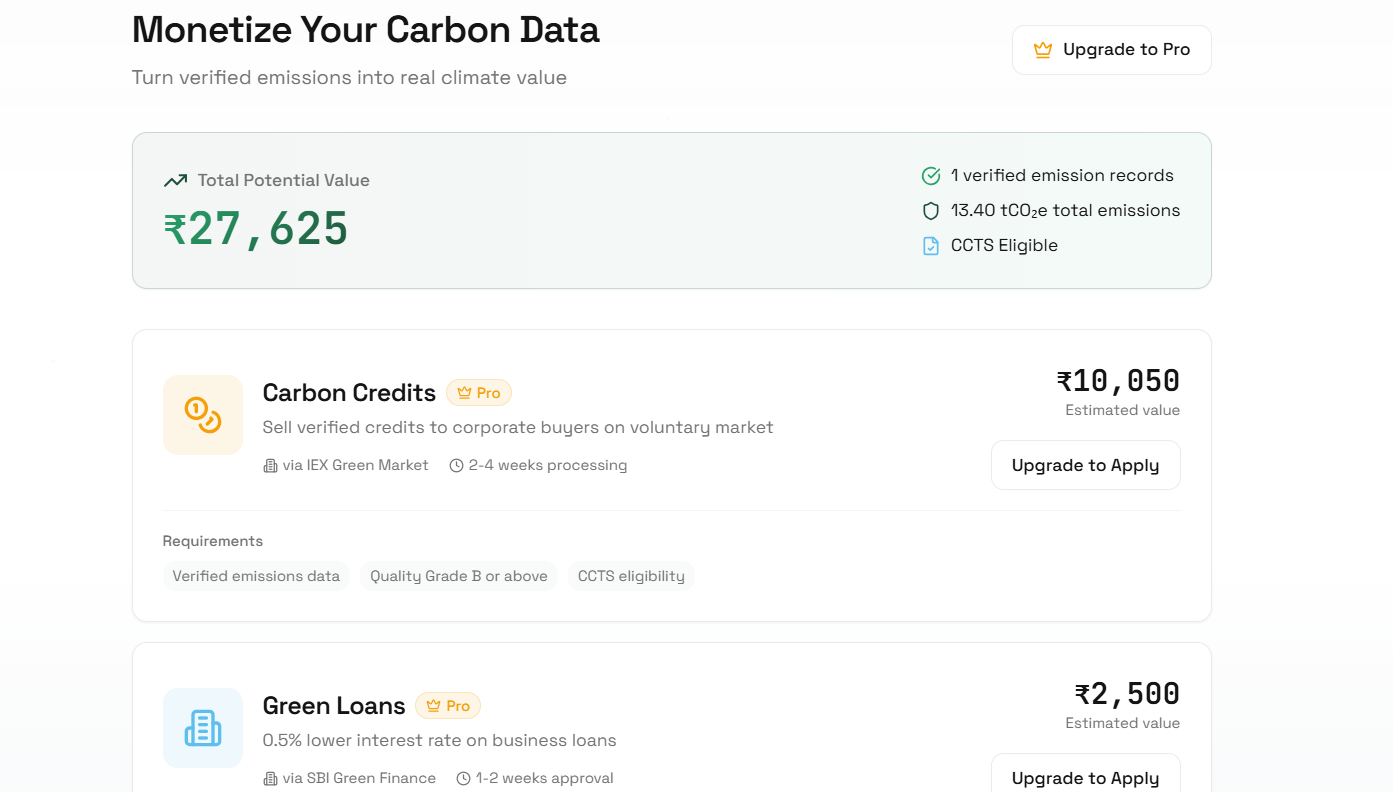This screenshot has width=1393, height=792.
Task: Click the Carbon Credits card title
Action: (349, 393)
